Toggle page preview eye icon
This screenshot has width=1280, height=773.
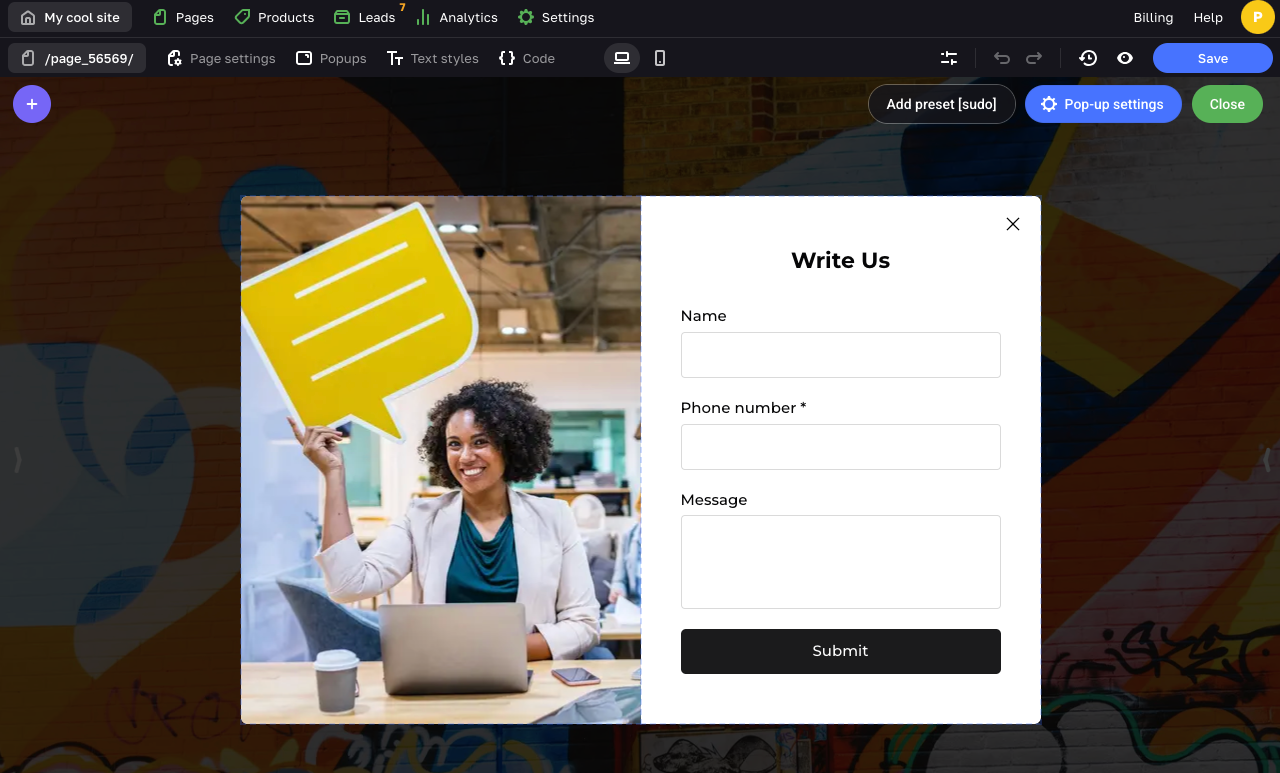[x=1125, y=58]
